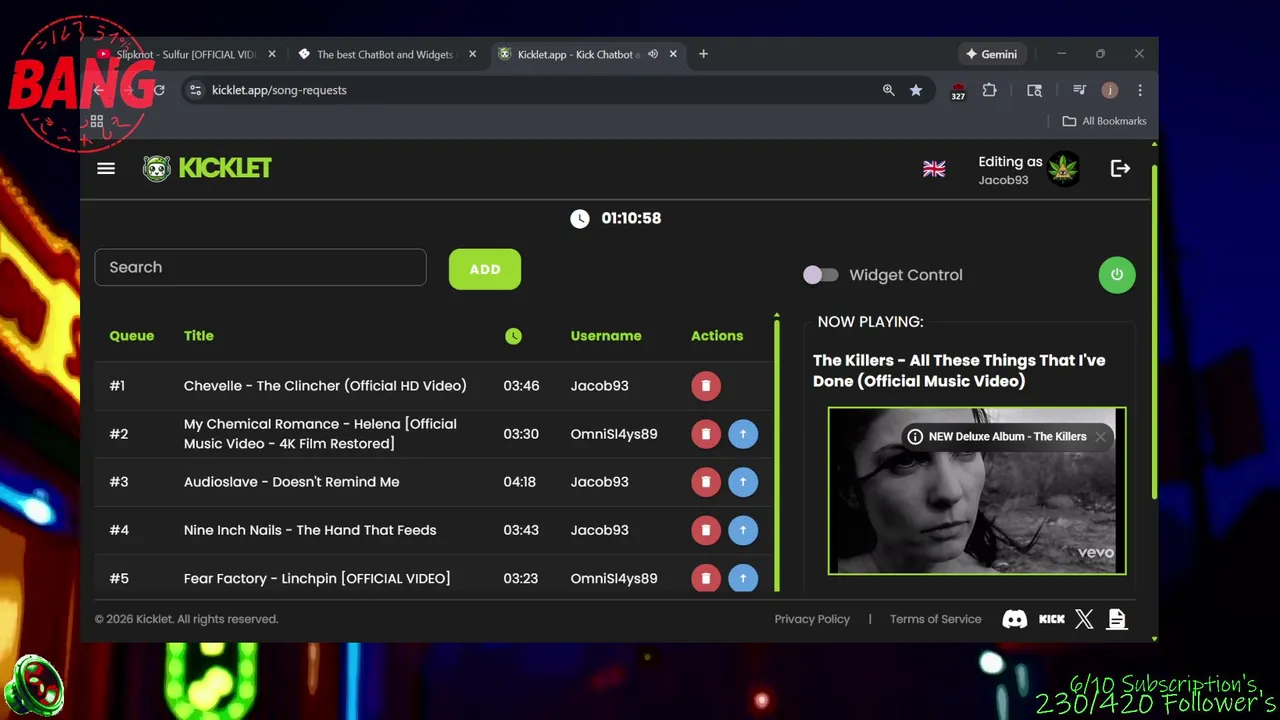This screenshot has width=1280, height=720.
Task: Delete Nine Inch Nails - The Hand That Feeds
Action: click(706, 530)
